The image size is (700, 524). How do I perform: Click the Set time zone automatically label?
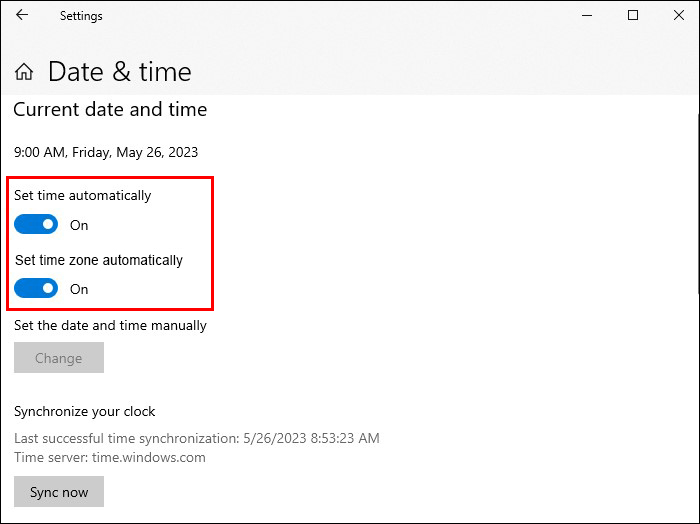pos(98,260)
